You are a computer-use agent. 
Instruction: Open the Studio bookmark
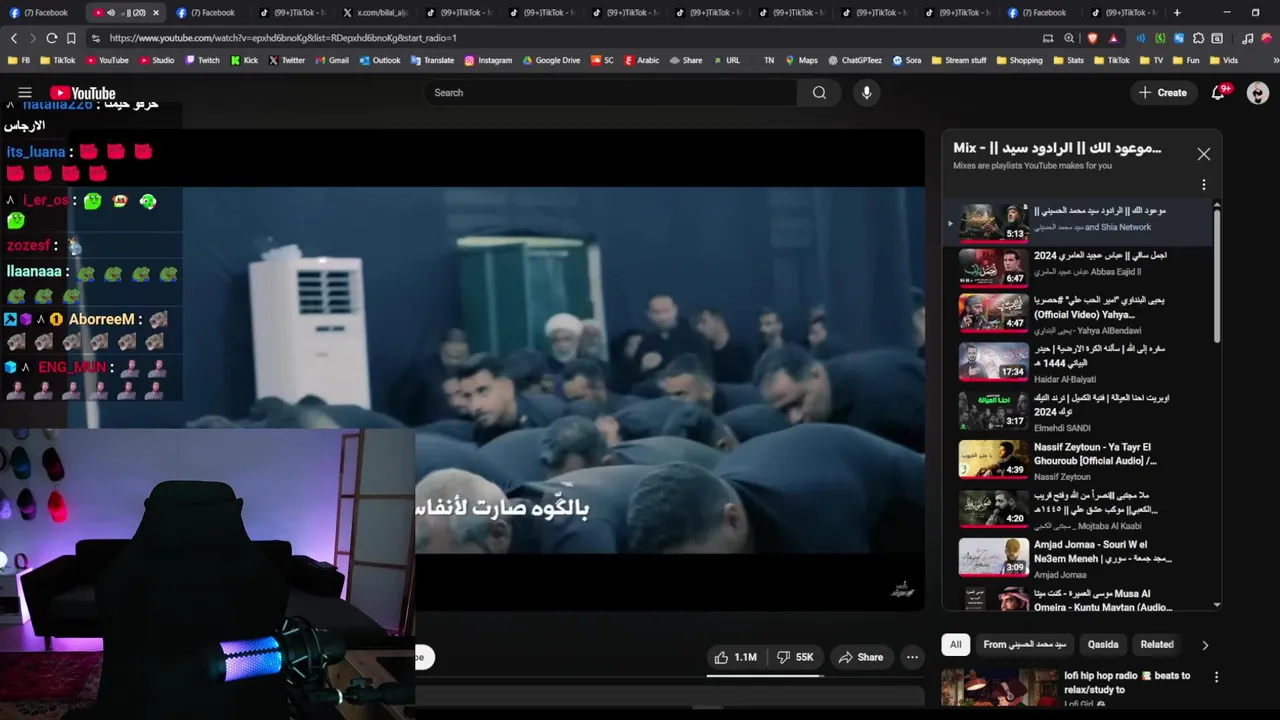(156, 60)
